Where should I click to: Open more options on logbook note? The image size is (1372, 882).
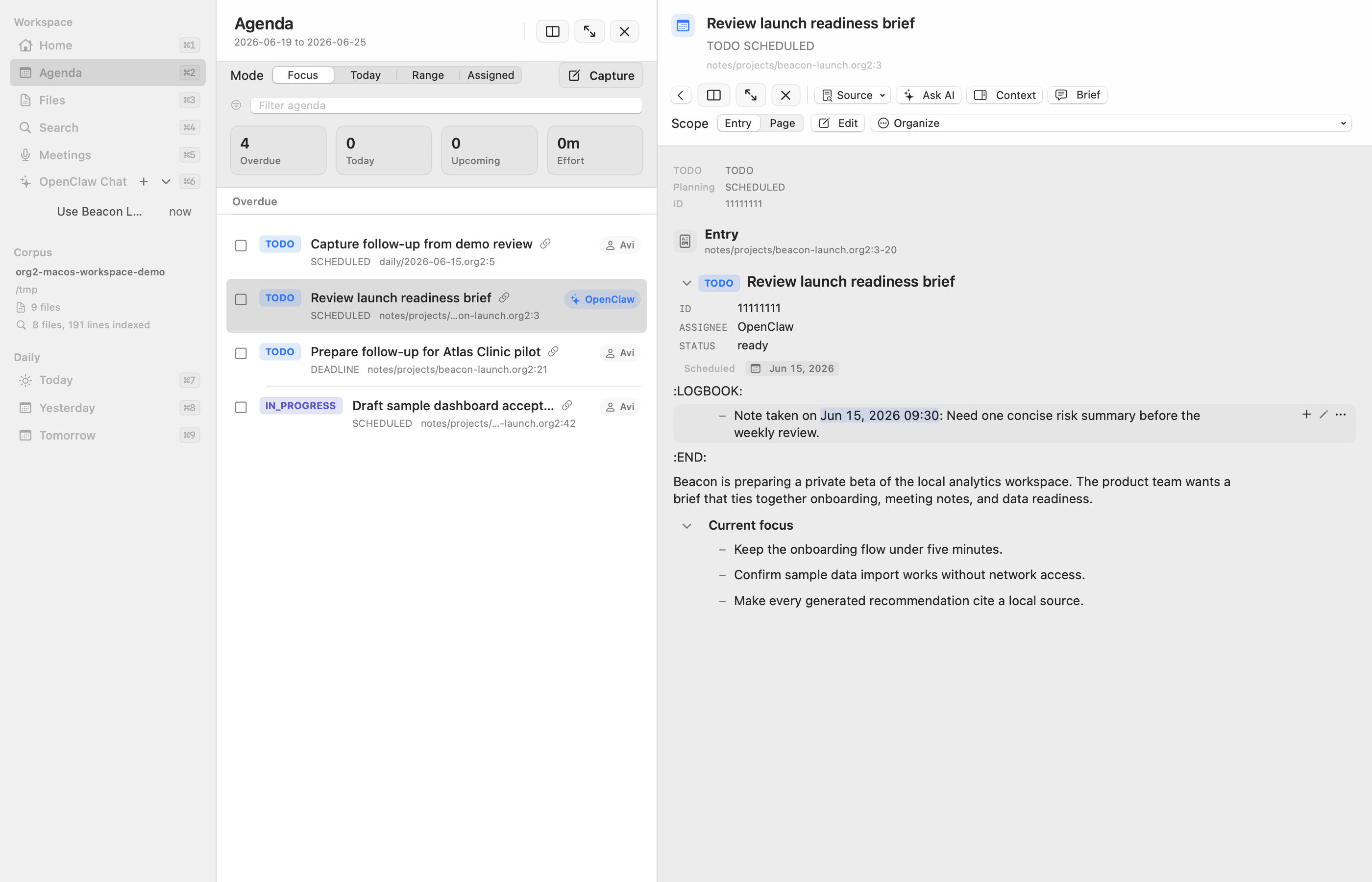[1341, 414]
